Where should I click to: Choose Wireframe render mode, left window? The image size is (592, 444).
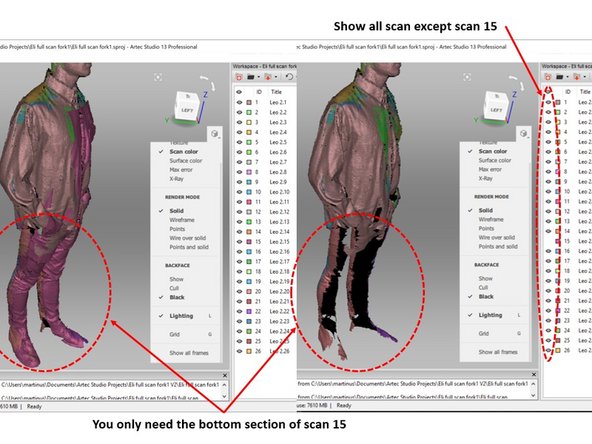(182, 220)
